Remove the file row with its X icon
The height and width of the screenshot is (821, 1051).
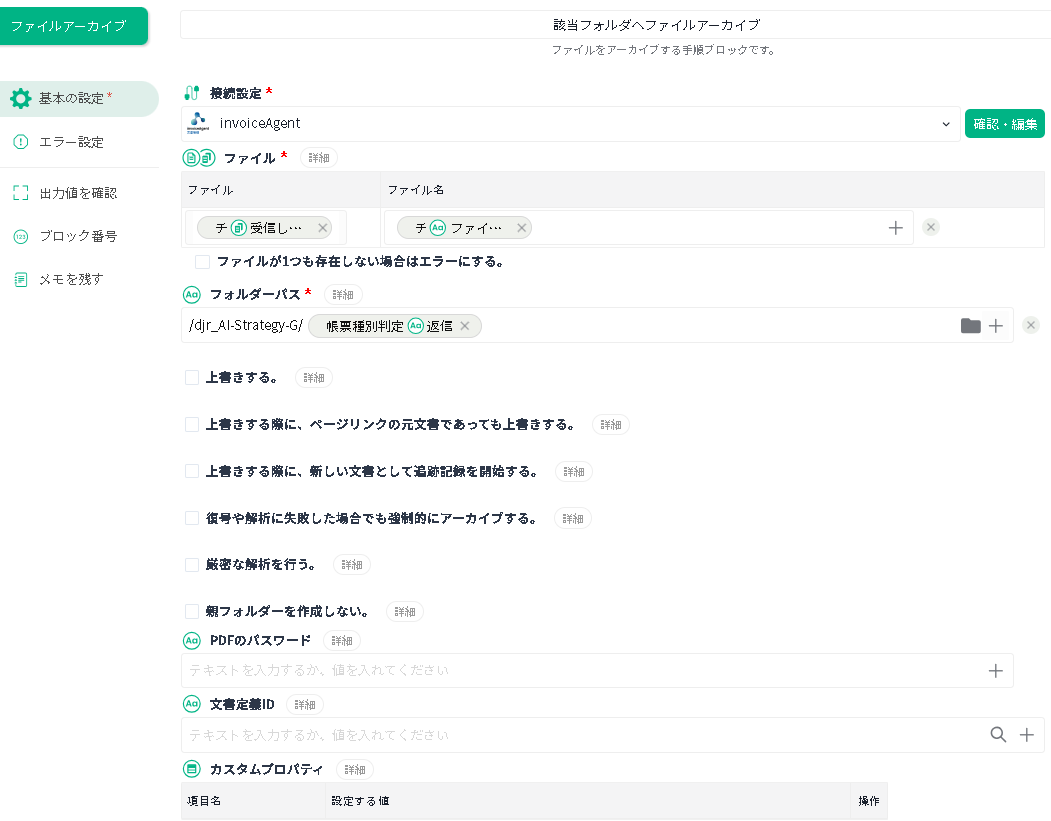931,228
